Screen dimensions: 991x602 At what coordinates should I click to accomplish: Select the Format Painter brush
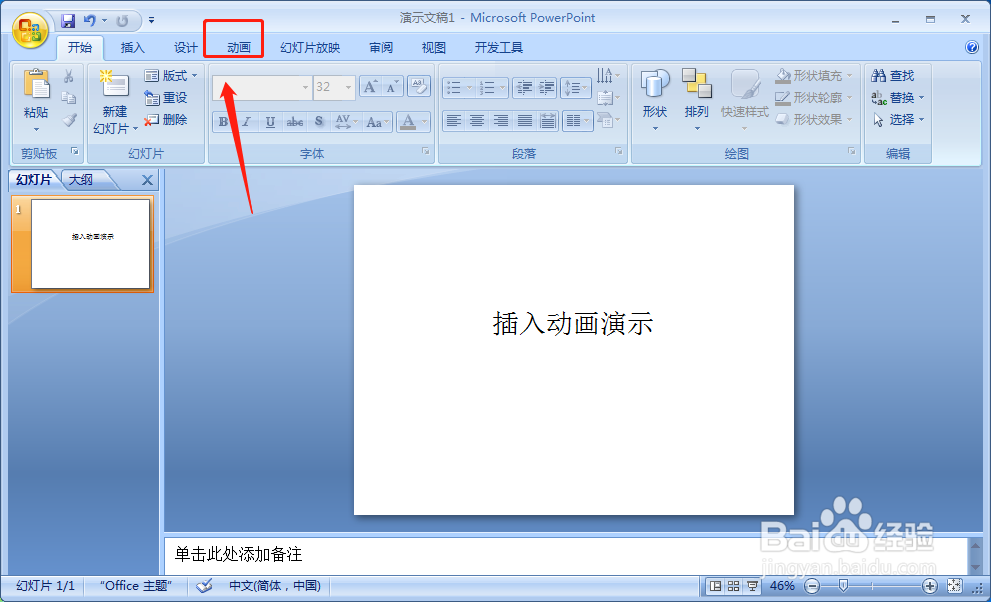click(68, 120)
